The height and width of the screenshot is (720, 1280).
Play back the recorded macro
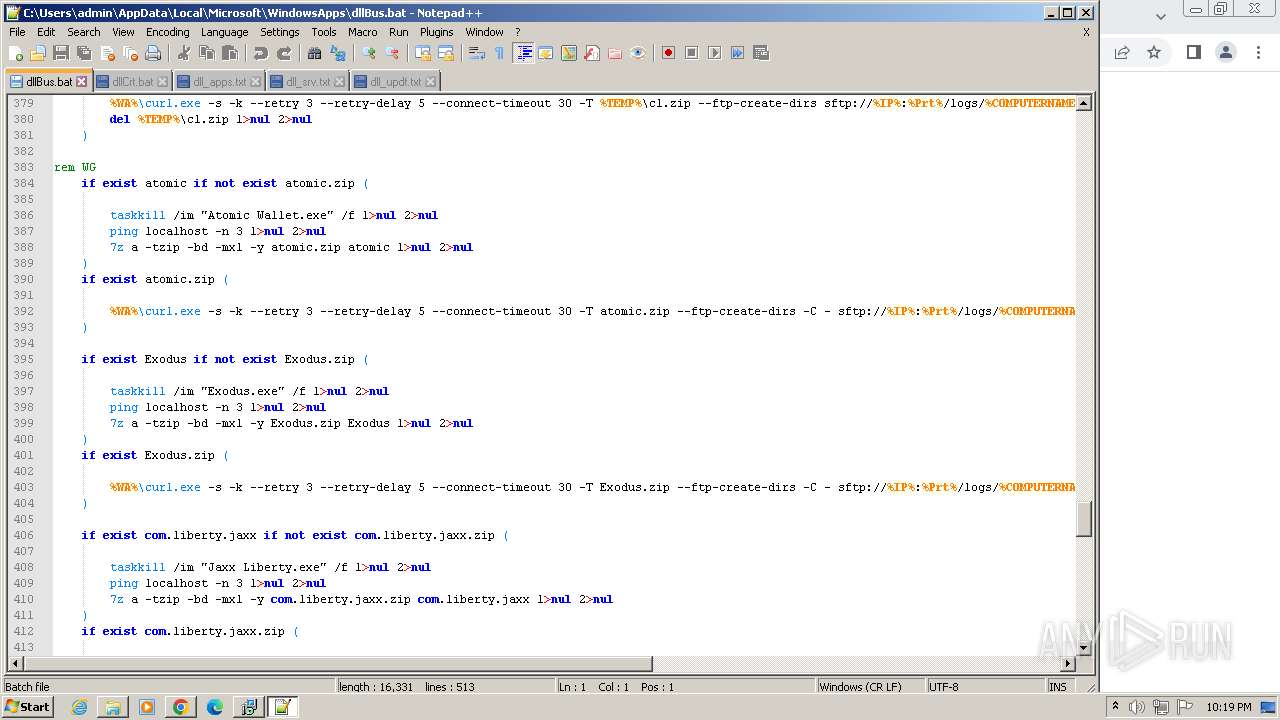(x=714, y=53)
